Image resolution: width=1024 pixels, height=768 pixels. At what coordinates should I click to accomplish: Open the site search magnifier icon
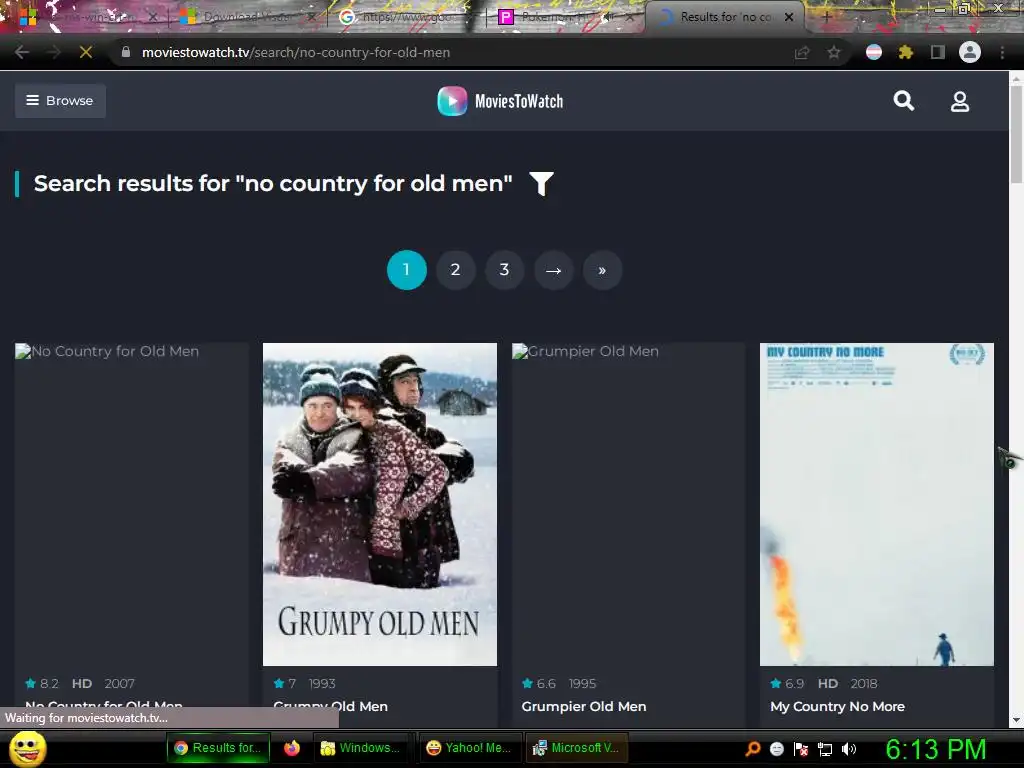point(903,101)
